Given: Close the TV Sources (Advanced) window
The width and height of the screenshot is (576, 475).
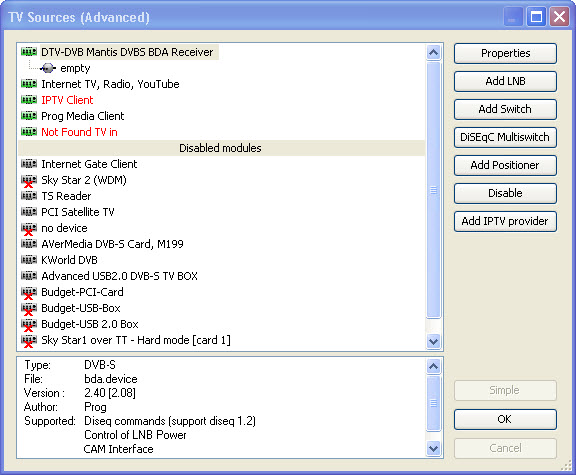Looking at the screenshot, I should pyautogui.click(x=559, y=17).
